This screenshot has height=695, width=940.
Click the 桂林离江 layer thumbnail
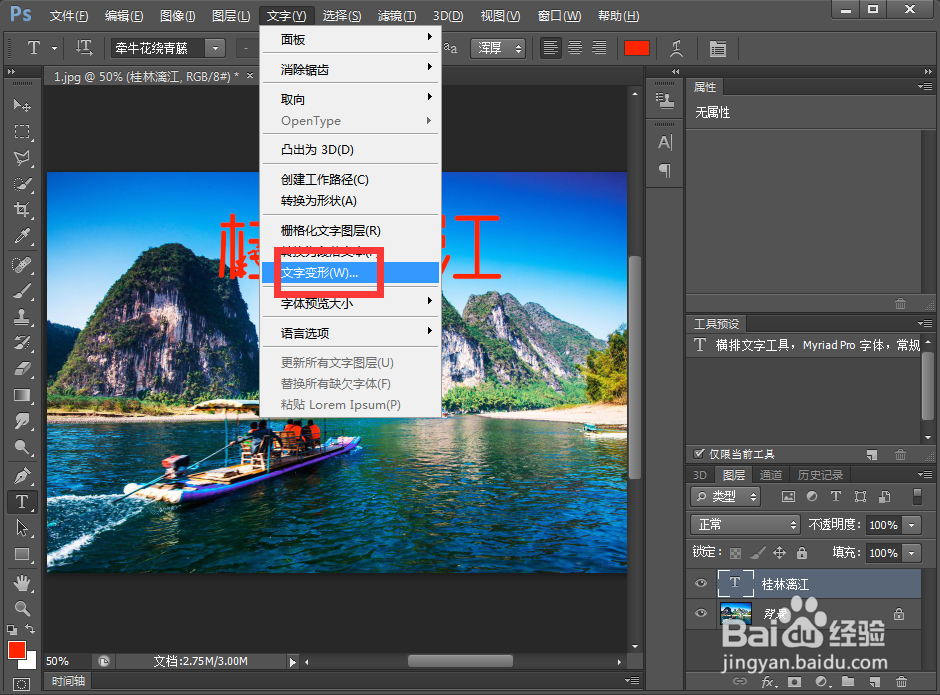(x=735, y=583)
